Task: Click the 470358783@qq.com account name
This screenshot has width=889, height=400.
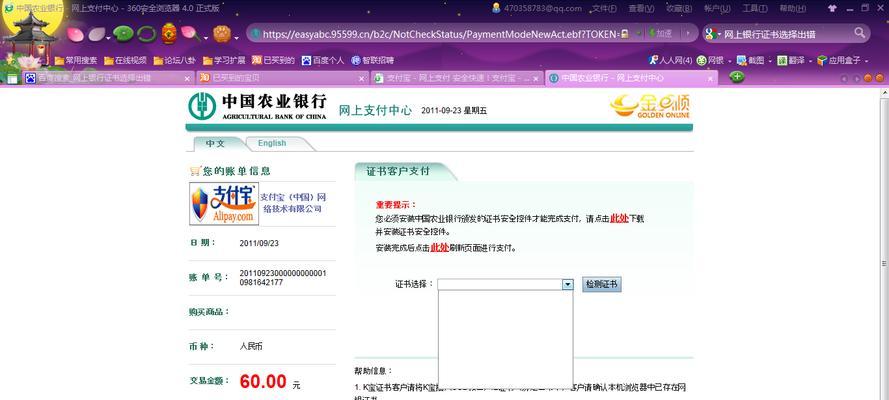Action: pyautogui.click(x=543, y=8)
